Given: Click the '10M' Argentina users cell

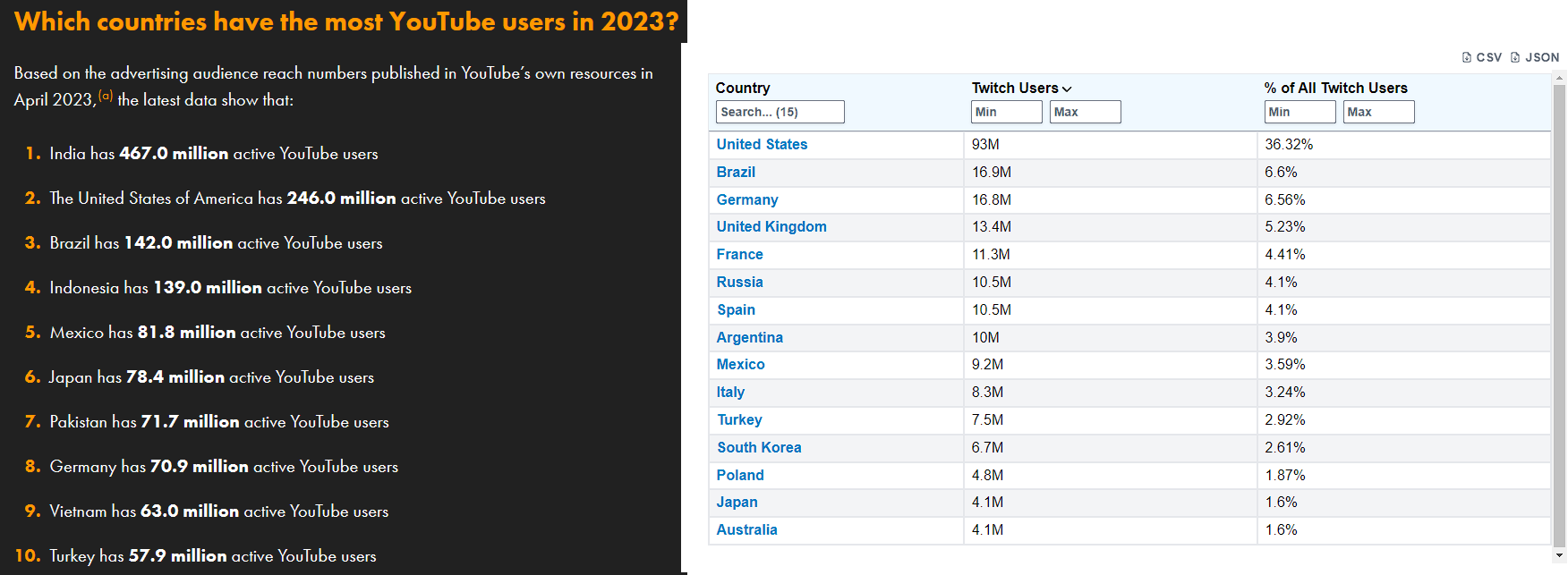Looking at the screenshot, I should (1110, 338).
